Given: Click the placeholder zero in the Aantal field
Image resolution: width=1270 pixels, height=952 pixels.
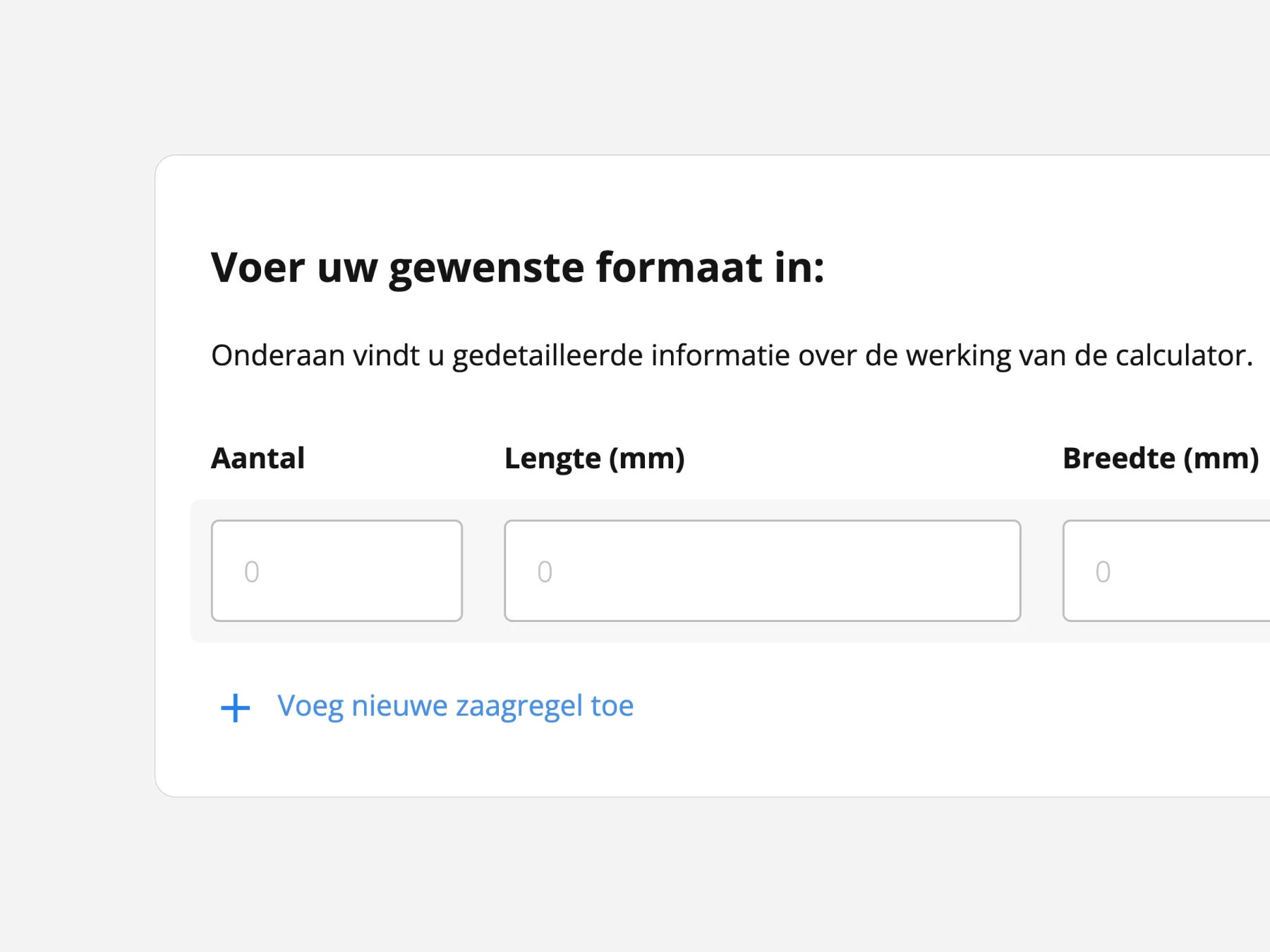Looking at the screenshot, I should pos(252,572).
